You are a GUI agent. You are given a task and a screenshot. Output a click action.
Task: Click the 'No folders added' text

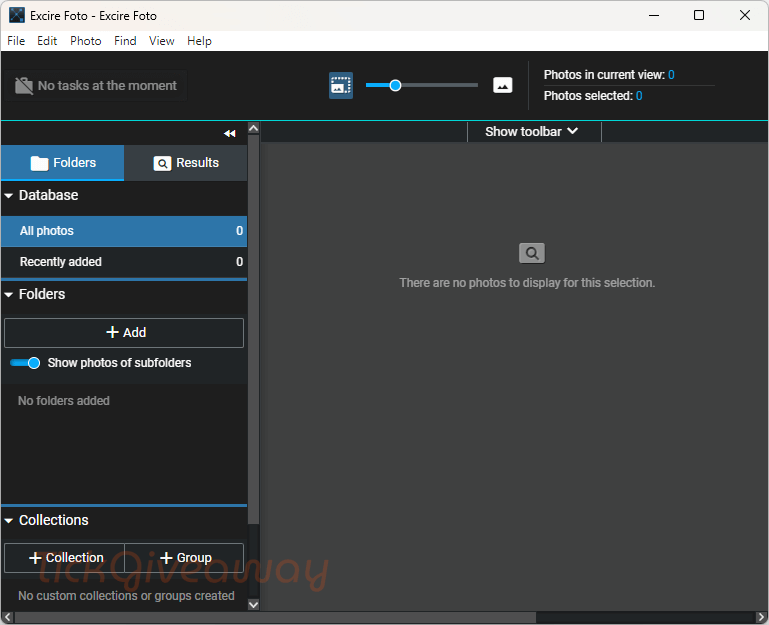(x=64, y=401)
